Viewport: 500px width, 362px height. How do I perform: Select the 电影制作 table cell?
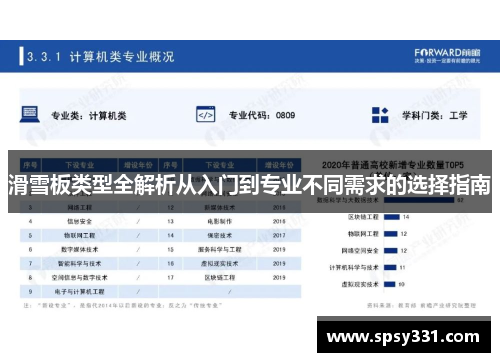point(220,221)
